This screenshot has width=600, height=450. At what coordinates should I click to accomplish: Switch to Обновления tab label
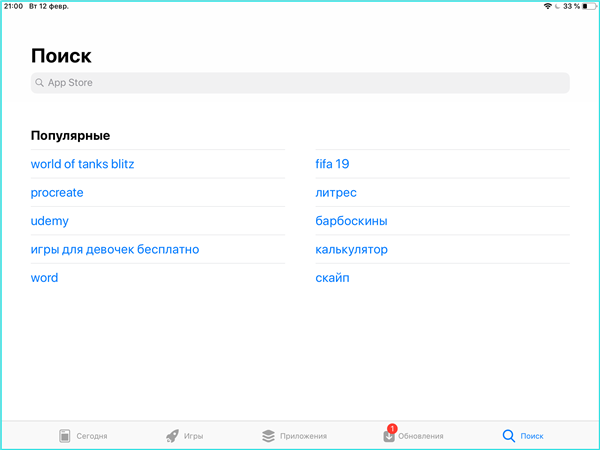421,436
